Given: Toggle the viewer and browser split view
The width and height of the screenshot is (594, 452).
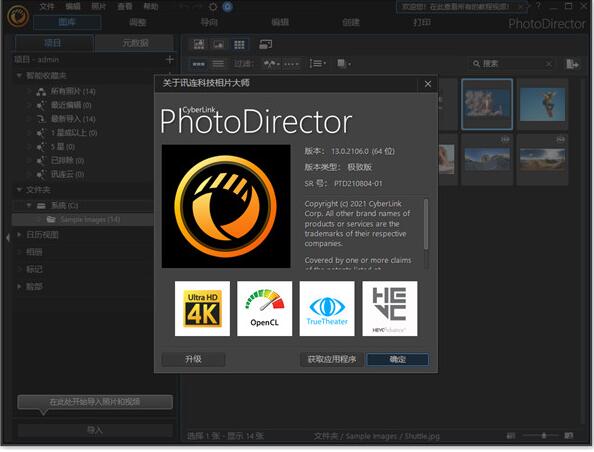Looking at the screenshot, I should 199,45.
